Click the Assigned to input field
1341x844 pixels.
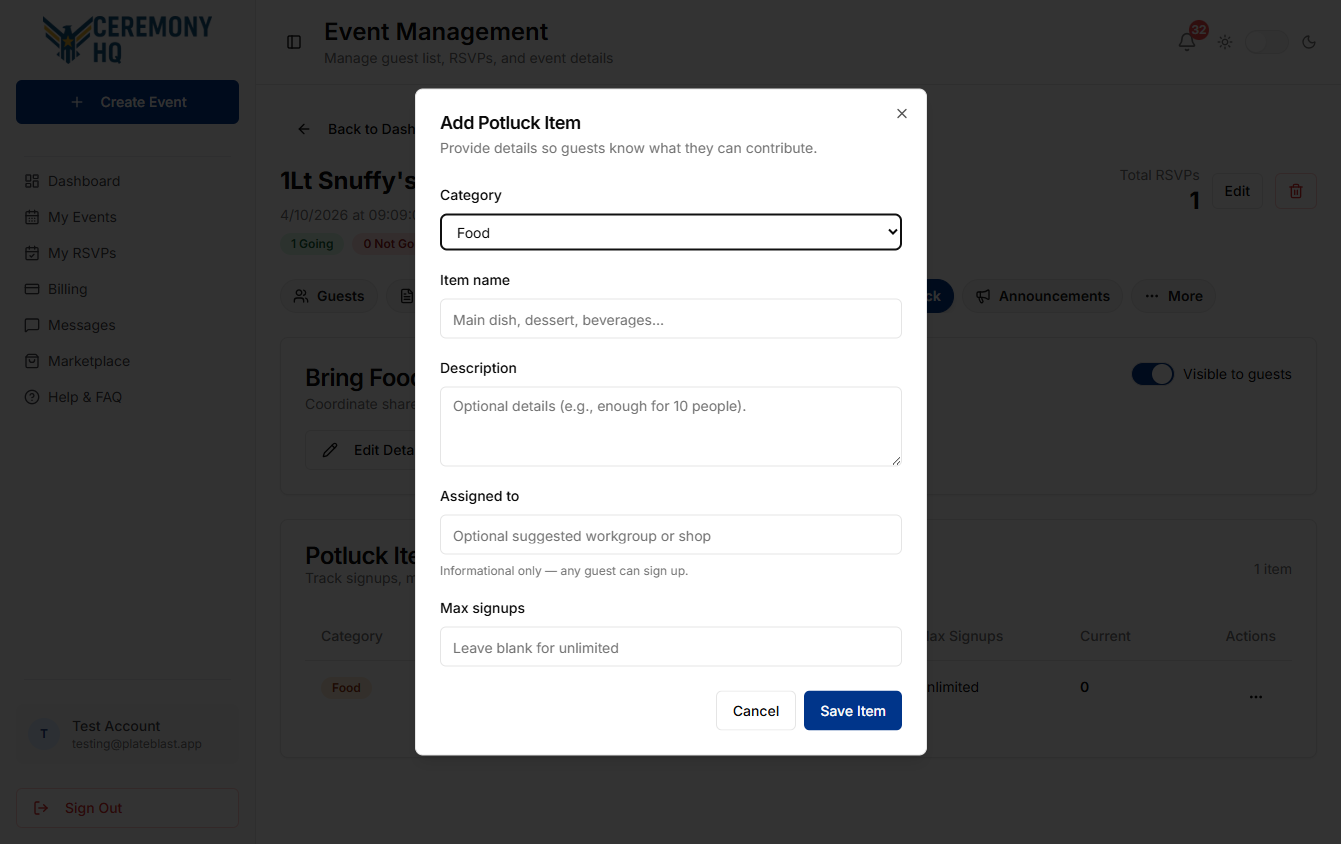click(671, 535)
